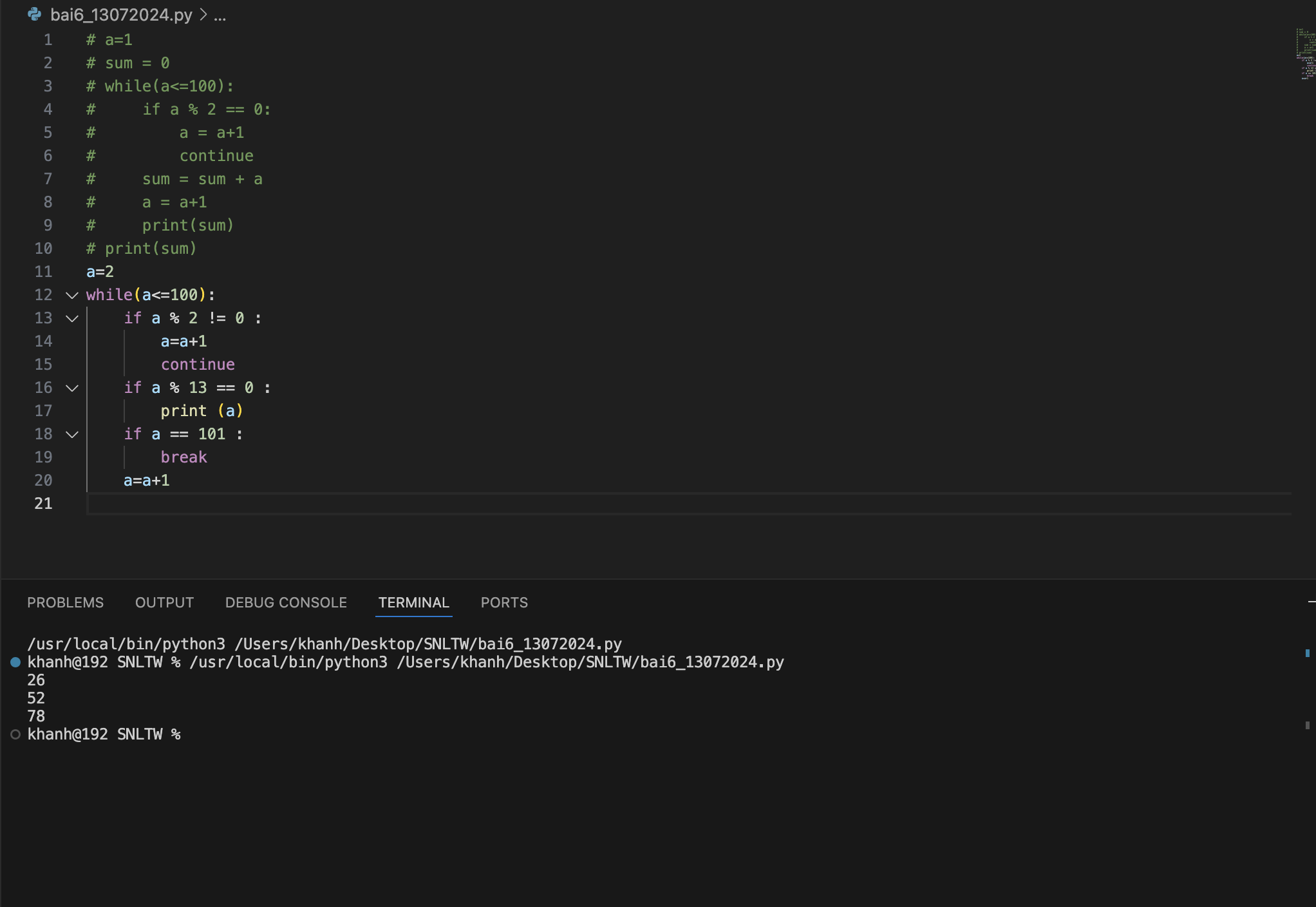Click the Python file icon in breadcrumb
1316x907 pixels.
(x=35, y=14)
